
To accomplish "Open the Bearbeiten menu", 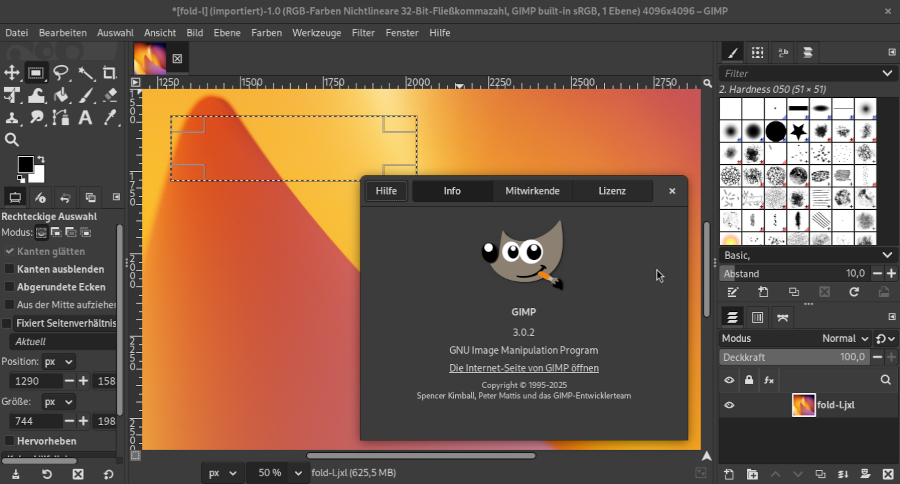I will click(x=63, y=33).
